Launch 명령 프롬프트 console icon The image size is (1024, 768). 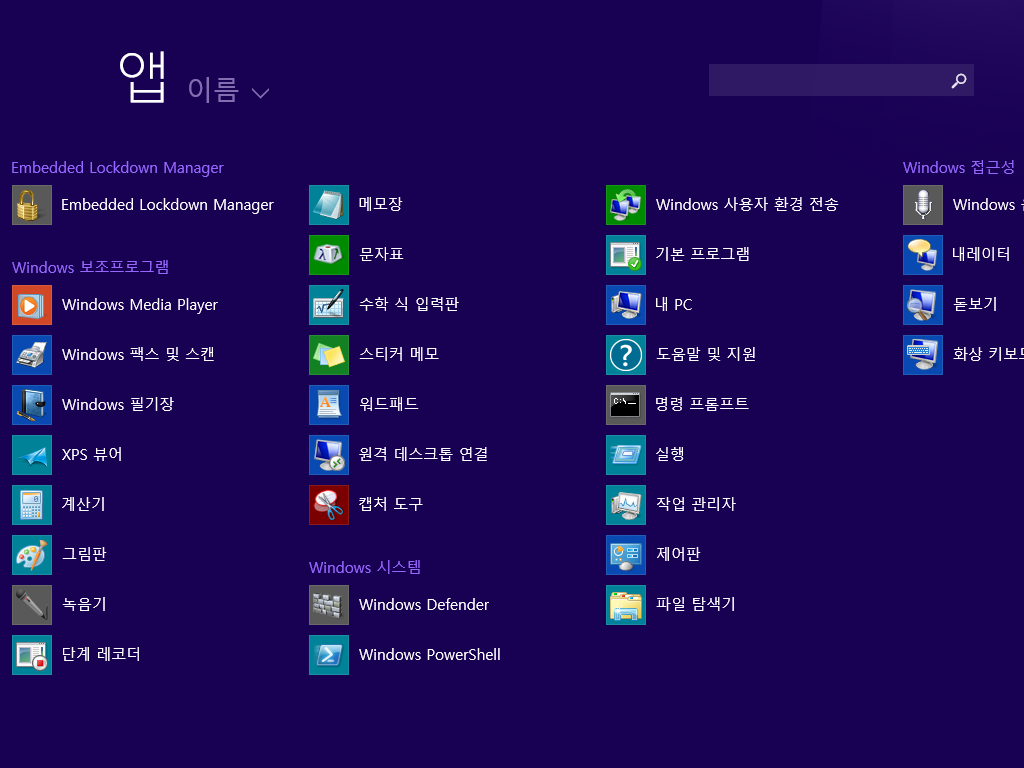point(626,405)
